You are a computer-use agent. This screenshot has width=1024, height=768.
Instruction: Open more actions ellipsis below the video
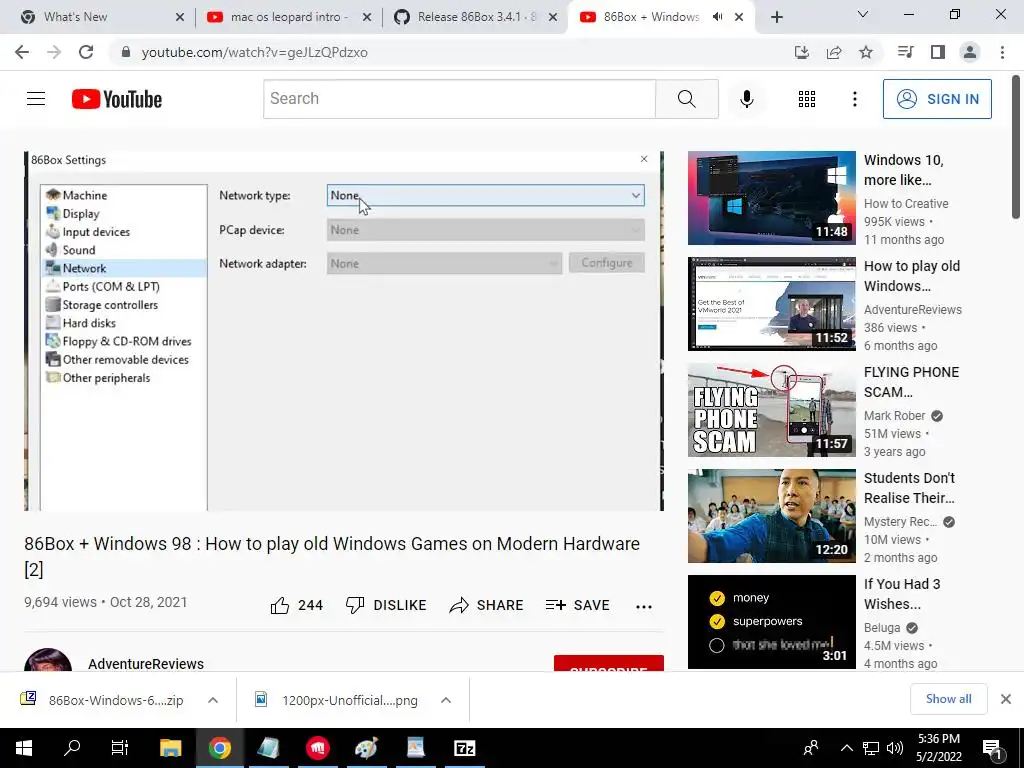tap(644, 607)
